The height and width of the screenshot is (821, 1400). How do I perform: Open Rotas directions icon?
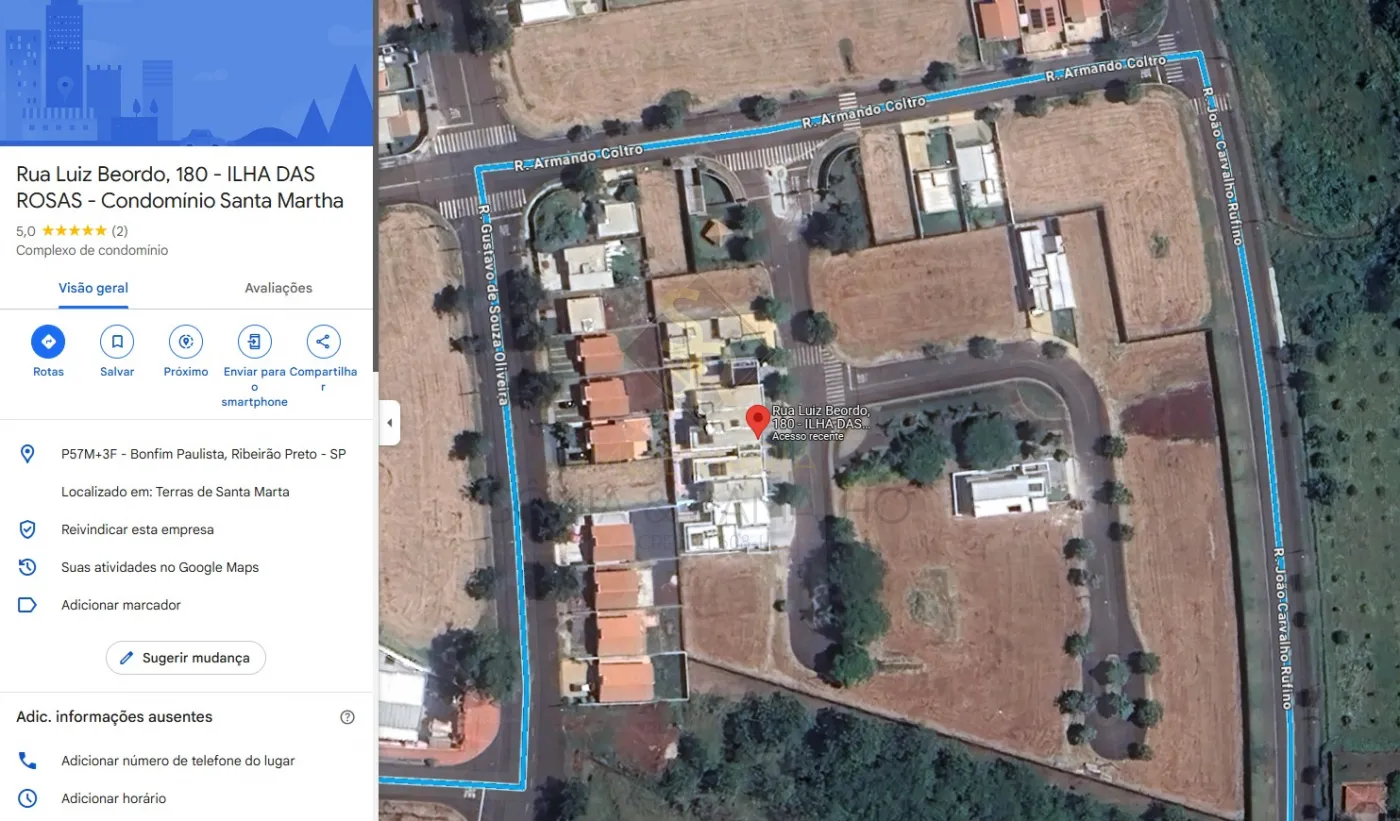click(x=48, y=342)
